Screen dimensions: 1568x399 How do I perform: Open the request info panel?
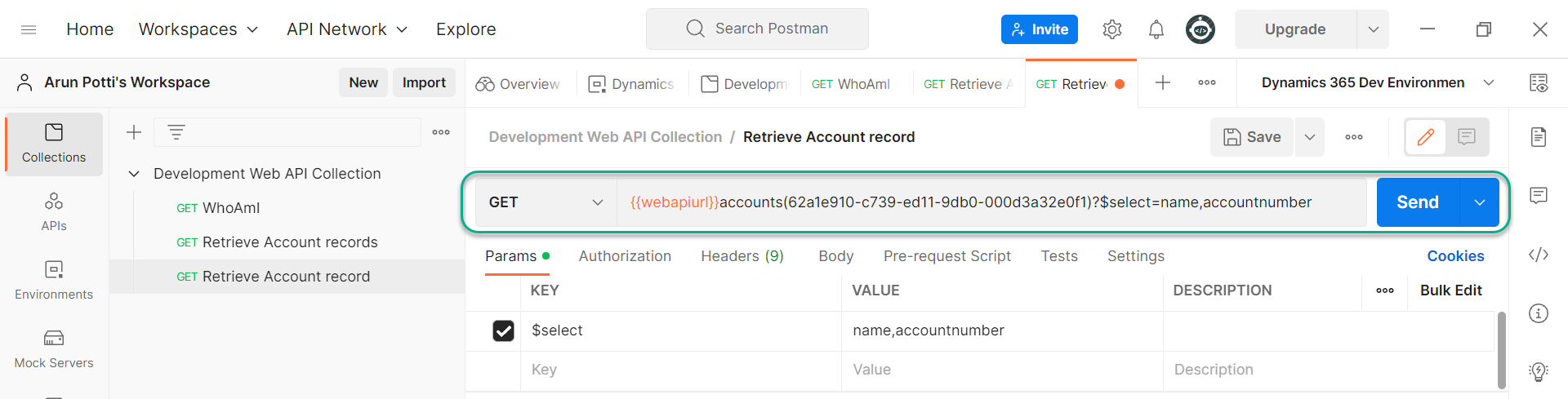(1539, 313)
